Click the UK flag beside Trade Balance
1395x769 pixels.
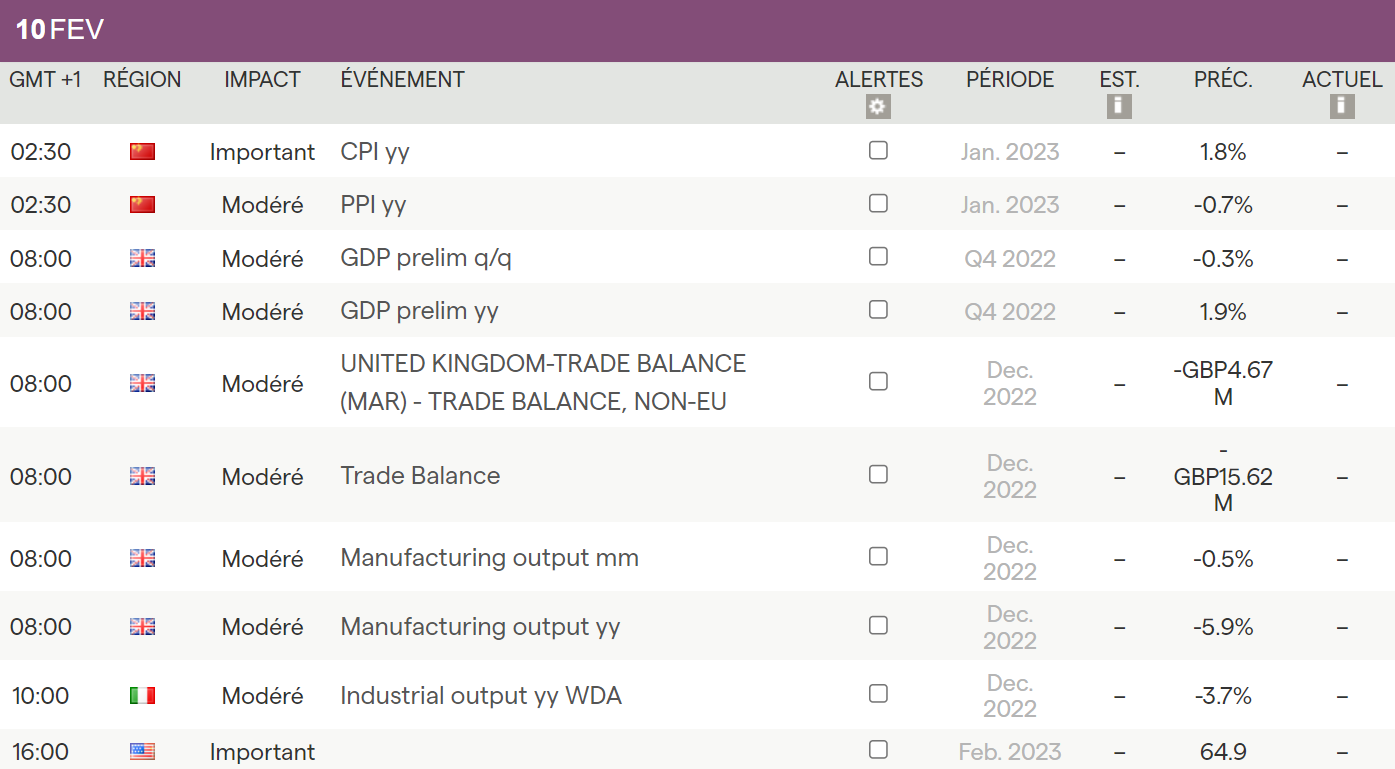pyautogui.click(x=143, y=476)
